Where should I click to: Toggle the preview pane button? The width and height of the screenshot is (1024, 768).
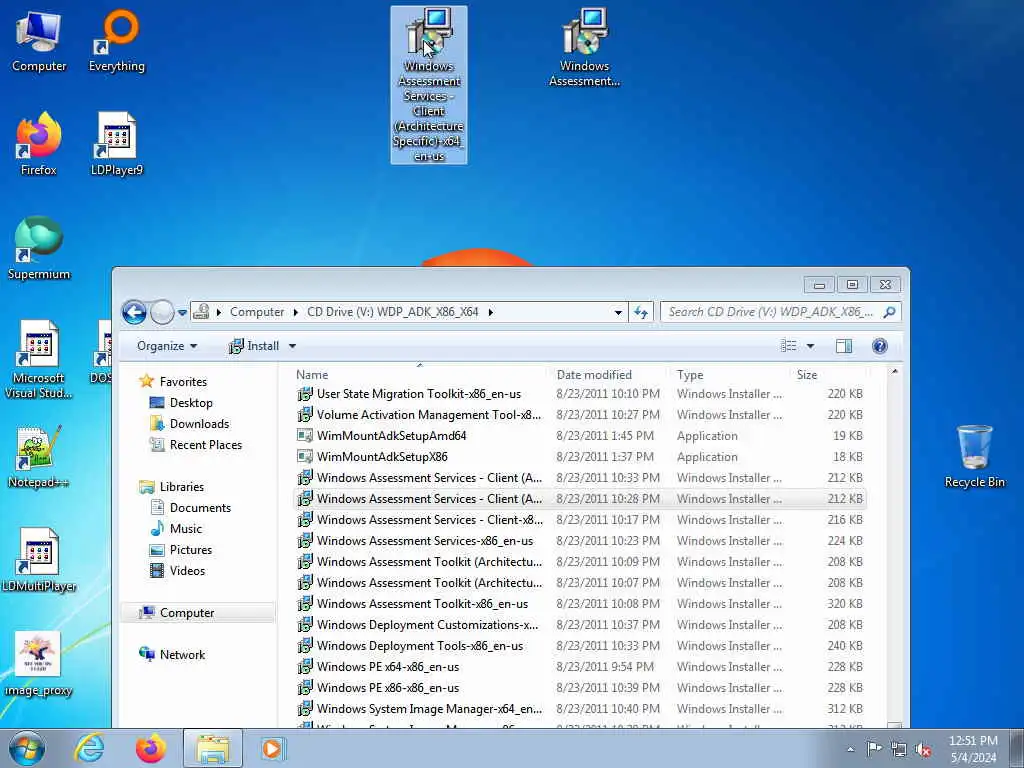[844, 346]
